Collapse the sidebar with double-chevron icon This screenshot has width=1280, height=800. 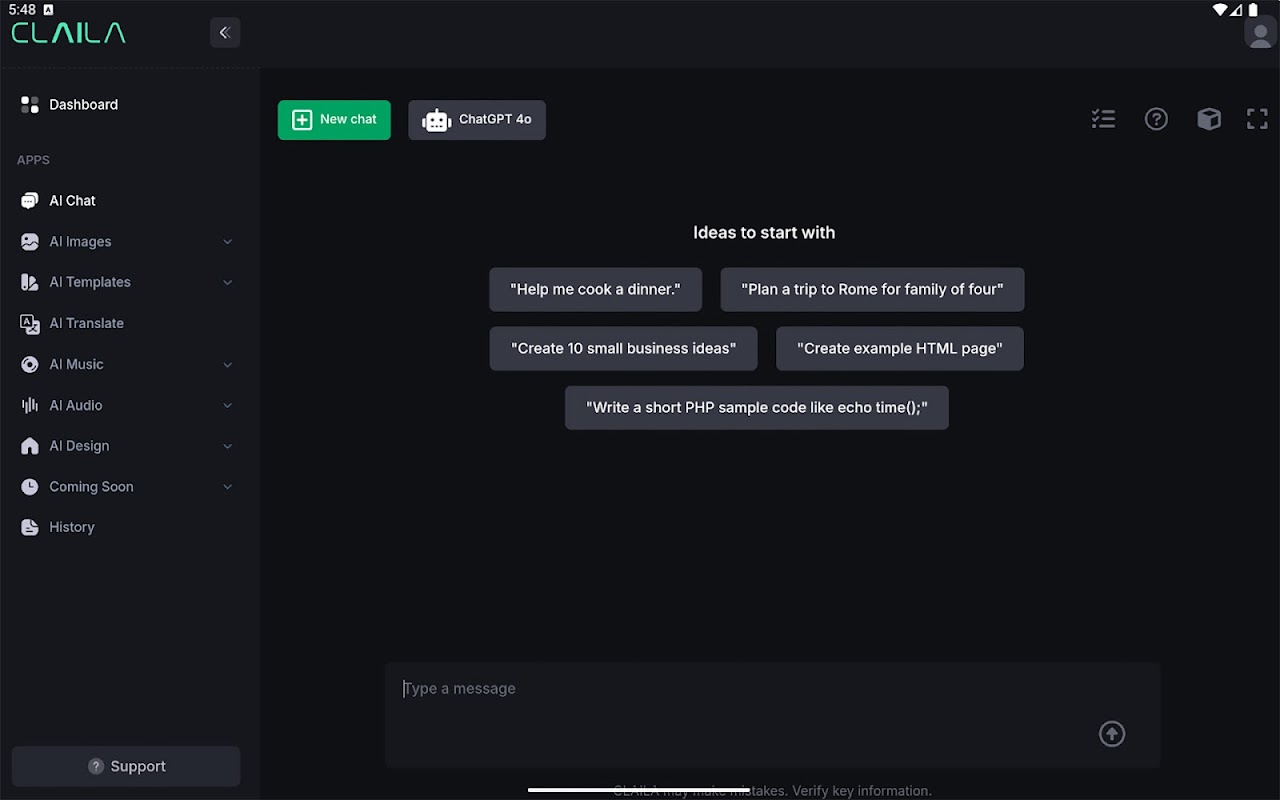click(x=225, y=32)
